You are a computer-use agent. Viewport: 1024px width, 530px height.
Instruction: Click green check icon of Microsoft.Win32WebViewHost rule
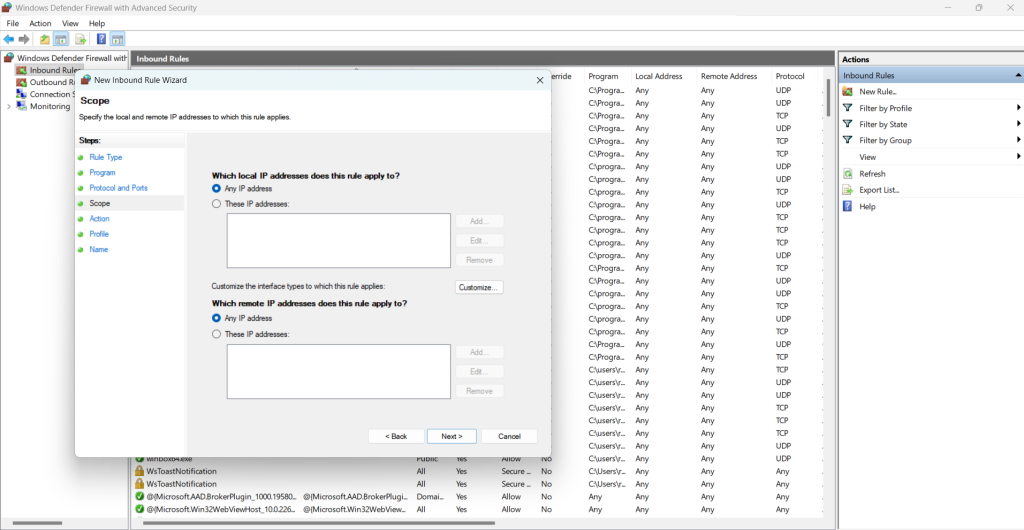(140, 509)
